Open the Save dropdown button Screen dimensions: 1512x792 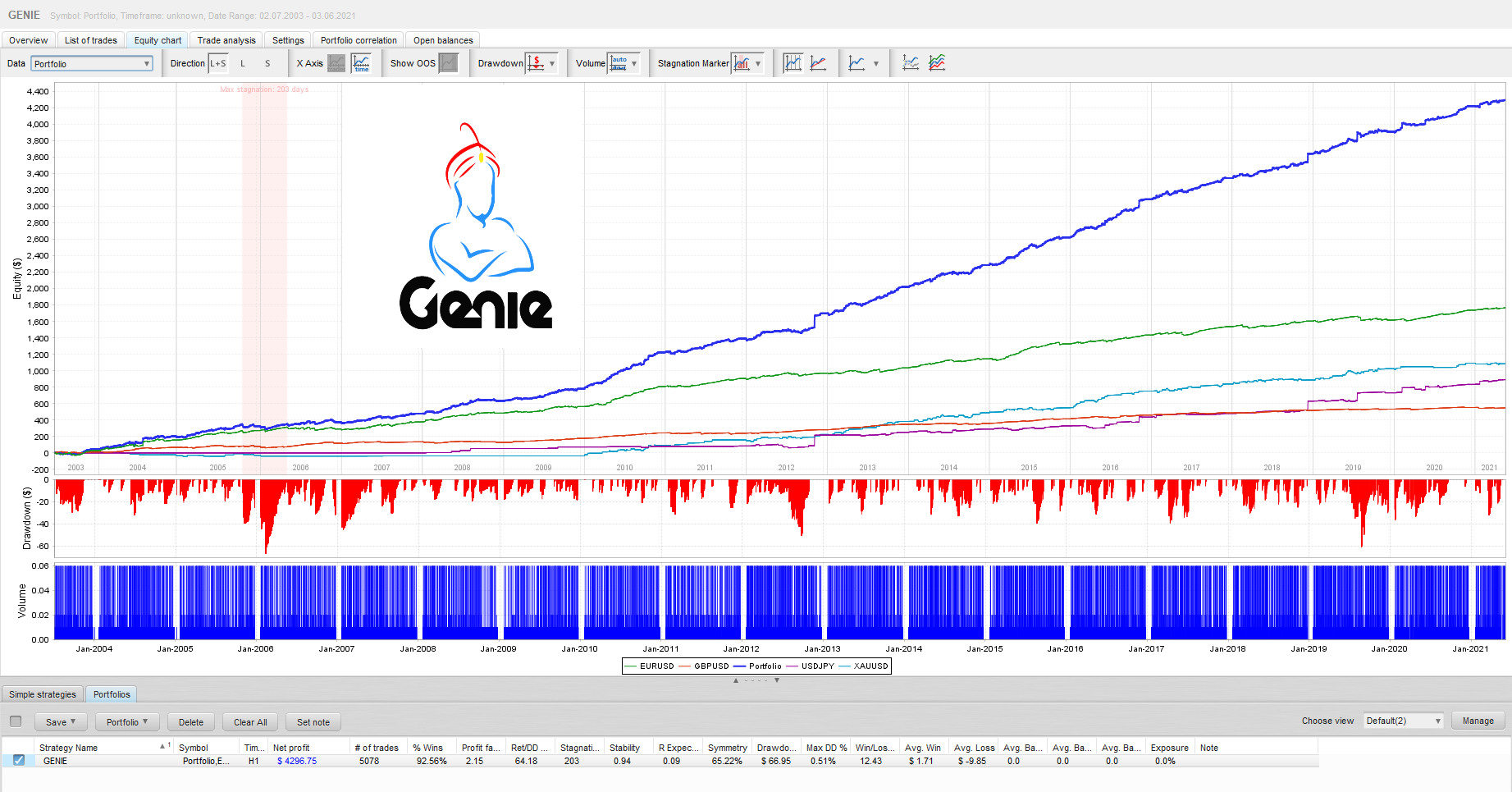click(x=61, y=722)
